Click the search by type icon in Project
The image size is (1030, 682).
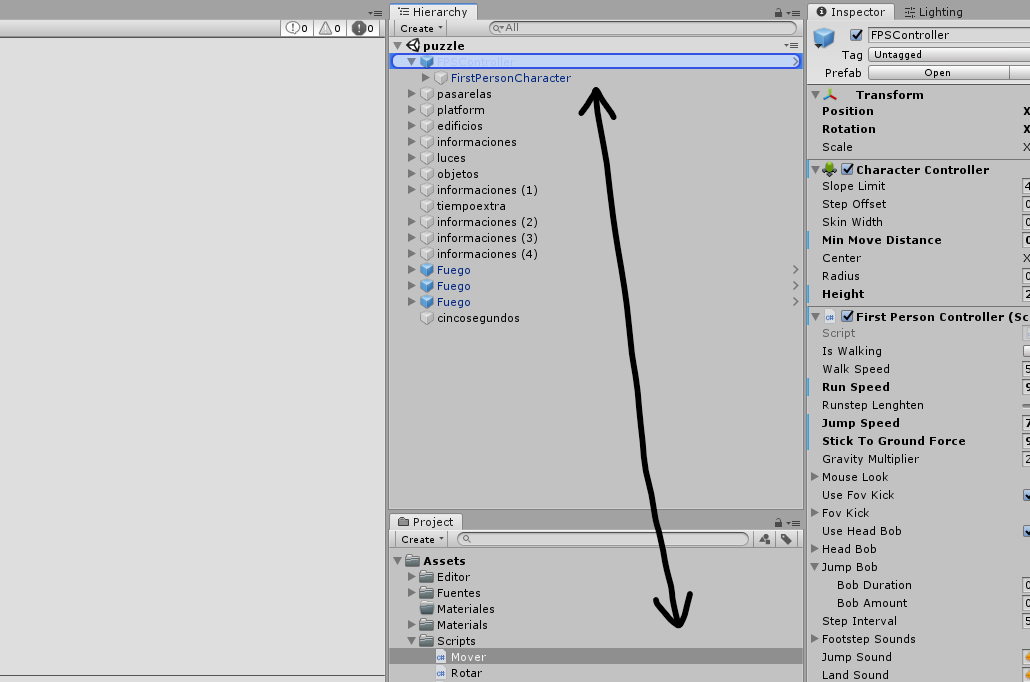765,539
